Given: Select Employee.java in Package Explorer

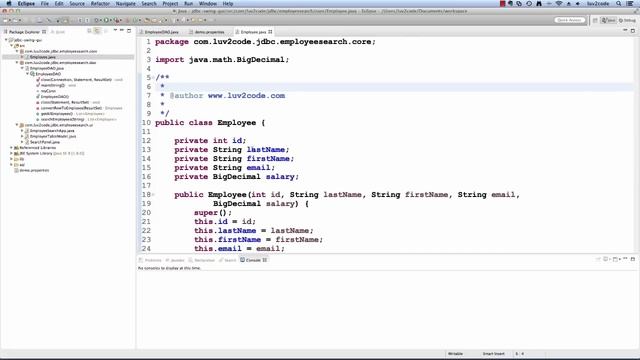Looking at the screenshot, I should (42, 57).
